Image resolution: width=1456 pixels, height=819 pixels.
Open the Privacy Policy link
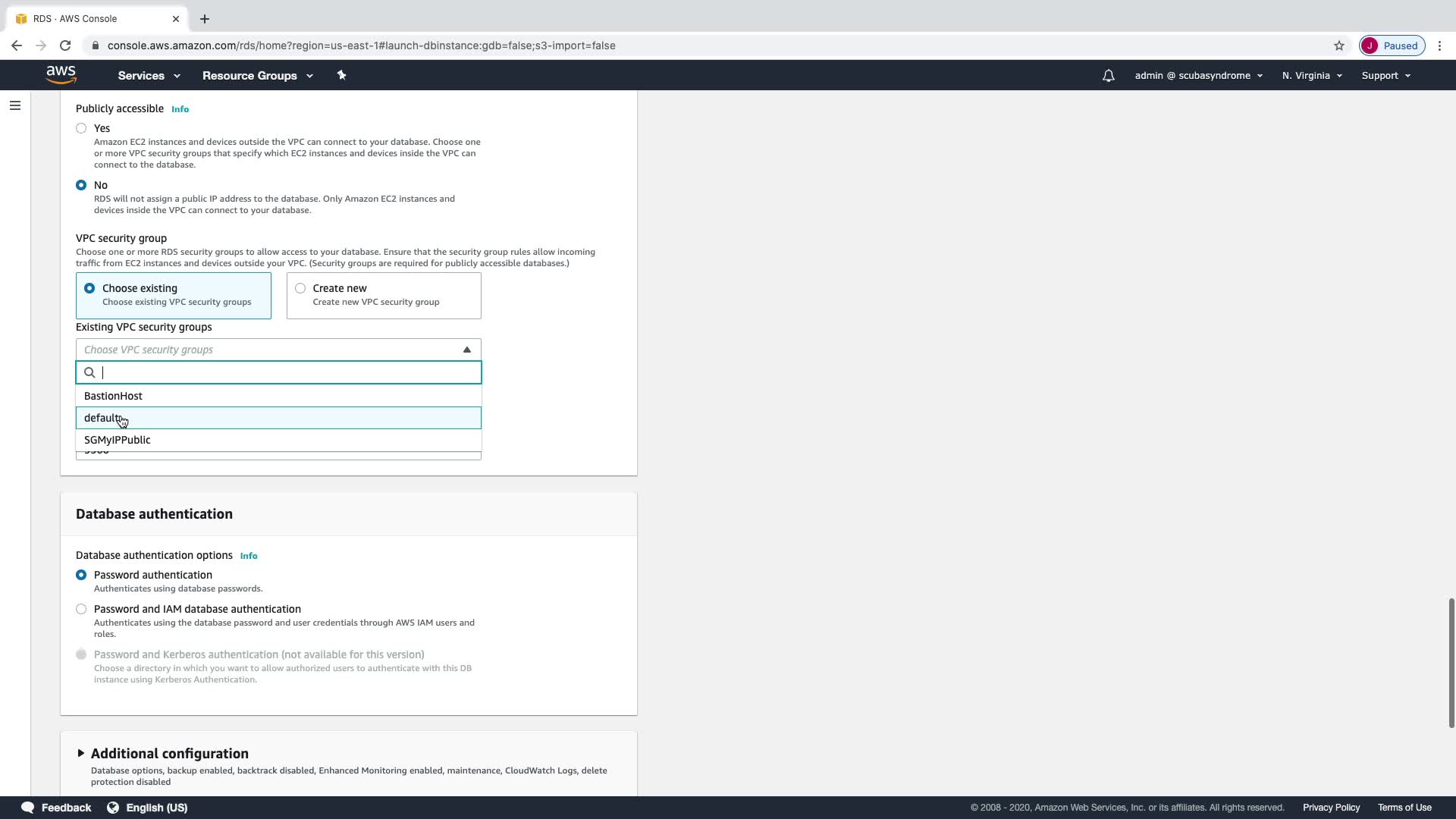pyautogui.click(x=1330, y=807)
